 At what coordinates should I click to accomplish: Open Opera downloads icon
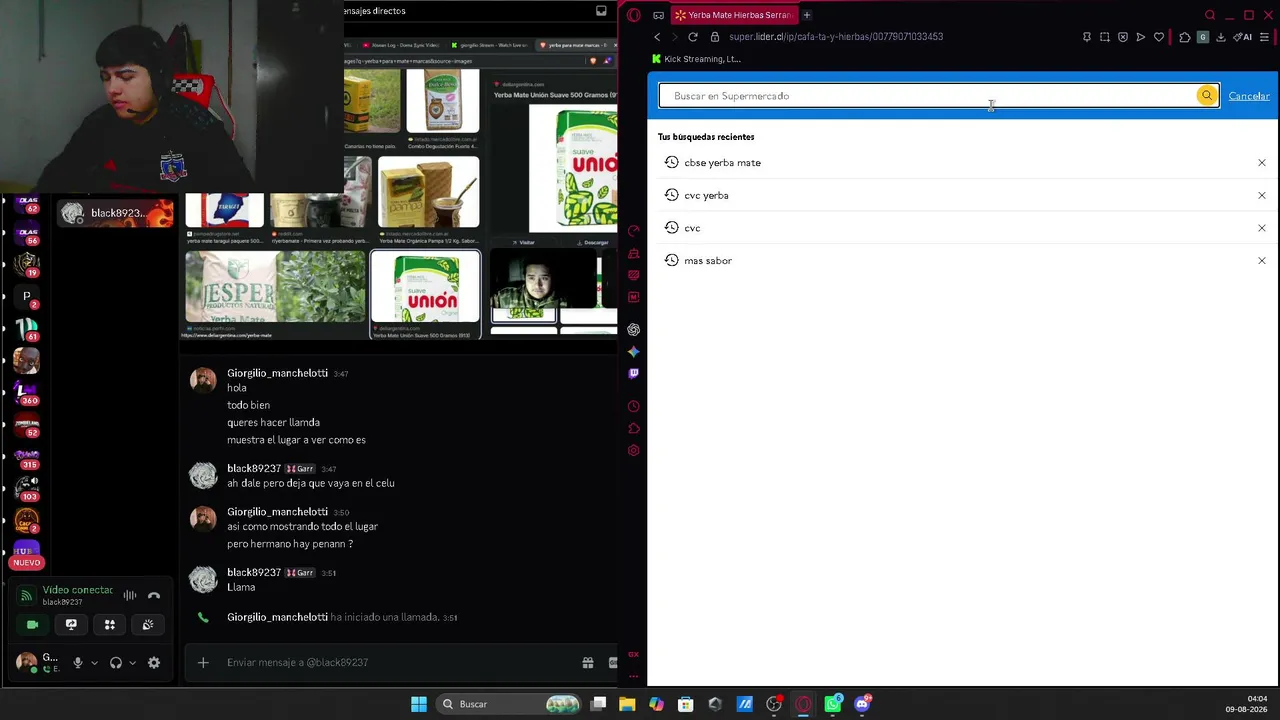[x=1221, y=37]
